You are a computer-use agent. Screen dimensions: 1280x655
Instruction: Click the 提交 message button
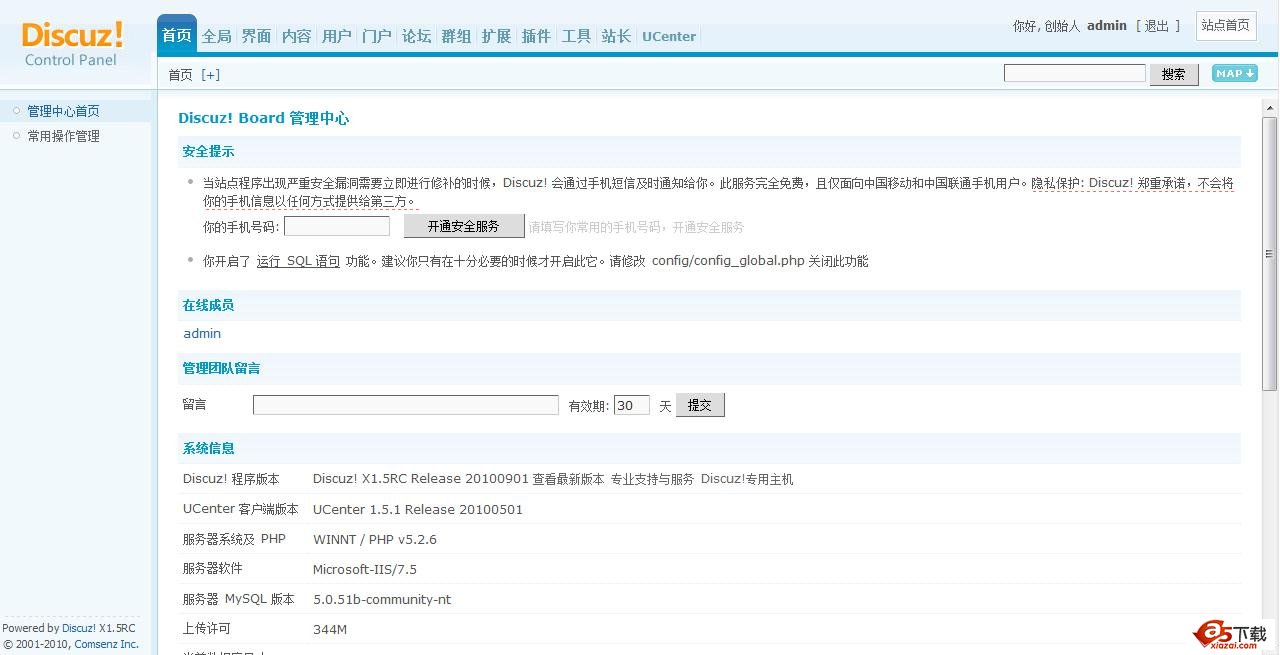click(x=700, y=405)
